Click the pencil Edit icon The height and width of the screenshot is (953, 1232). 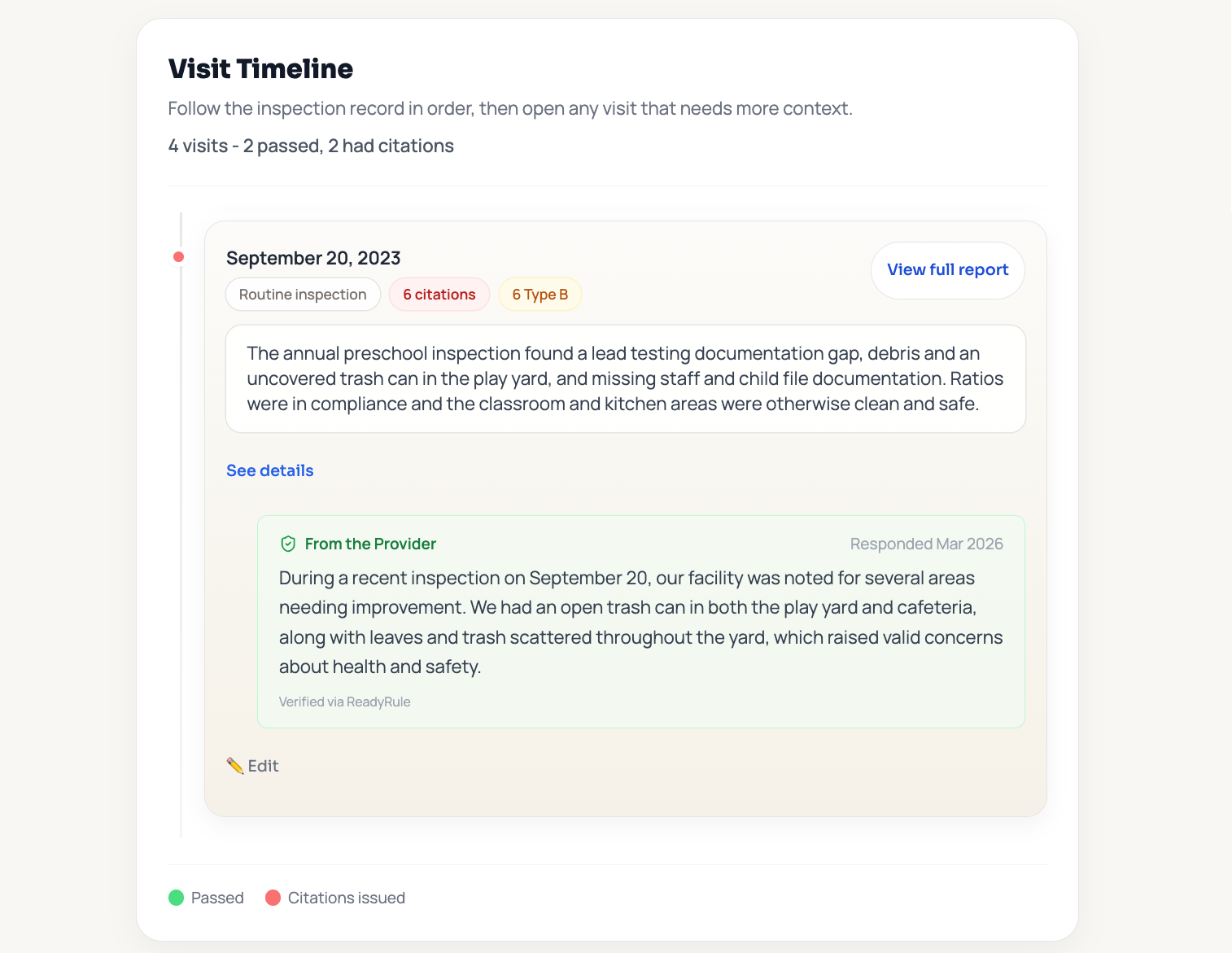[234, 765]
